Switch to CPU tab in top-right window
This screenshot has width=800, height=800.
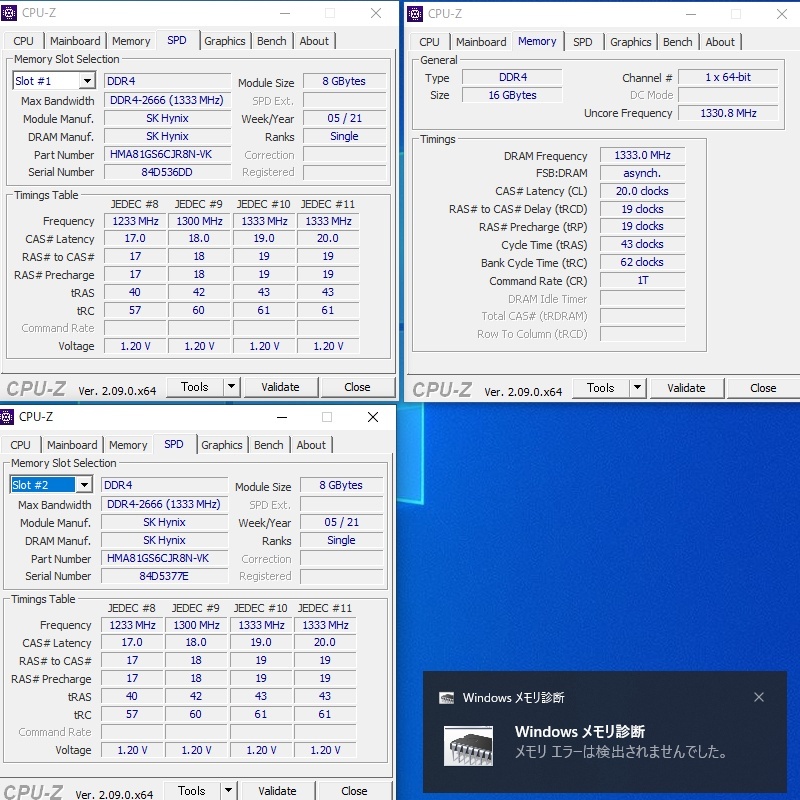tap(430, 42)
